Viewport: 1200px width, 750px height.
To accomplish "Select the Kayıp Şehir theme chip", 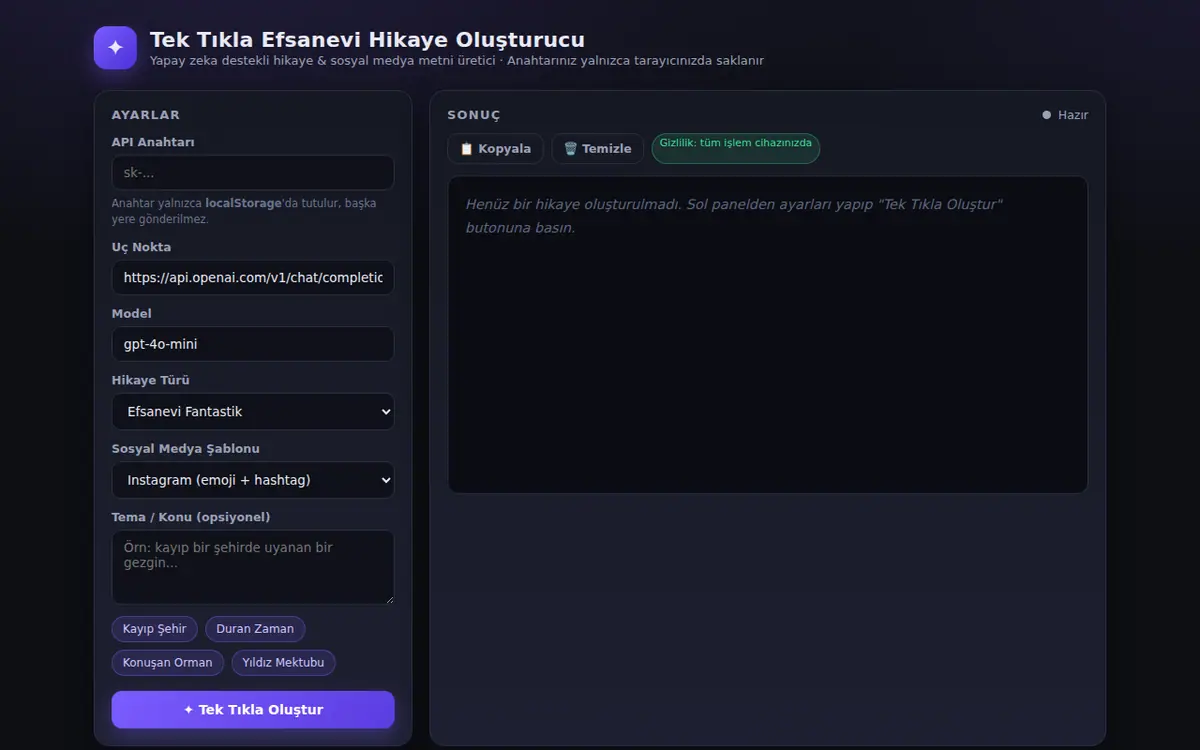I will (155, 629).
